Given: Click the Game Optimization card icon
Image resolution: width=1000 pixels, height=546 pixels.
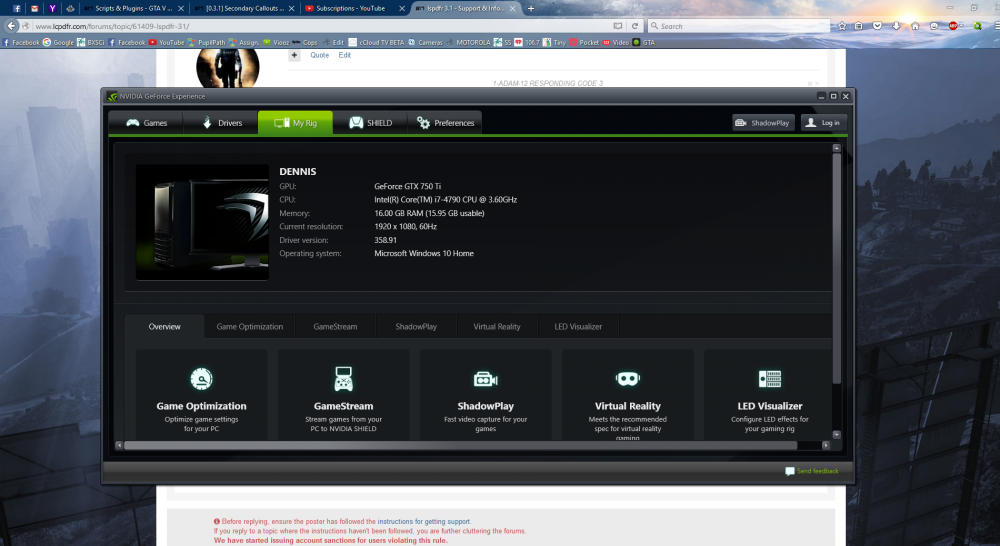Looking at the screenshot, I should tap(202, 379).
